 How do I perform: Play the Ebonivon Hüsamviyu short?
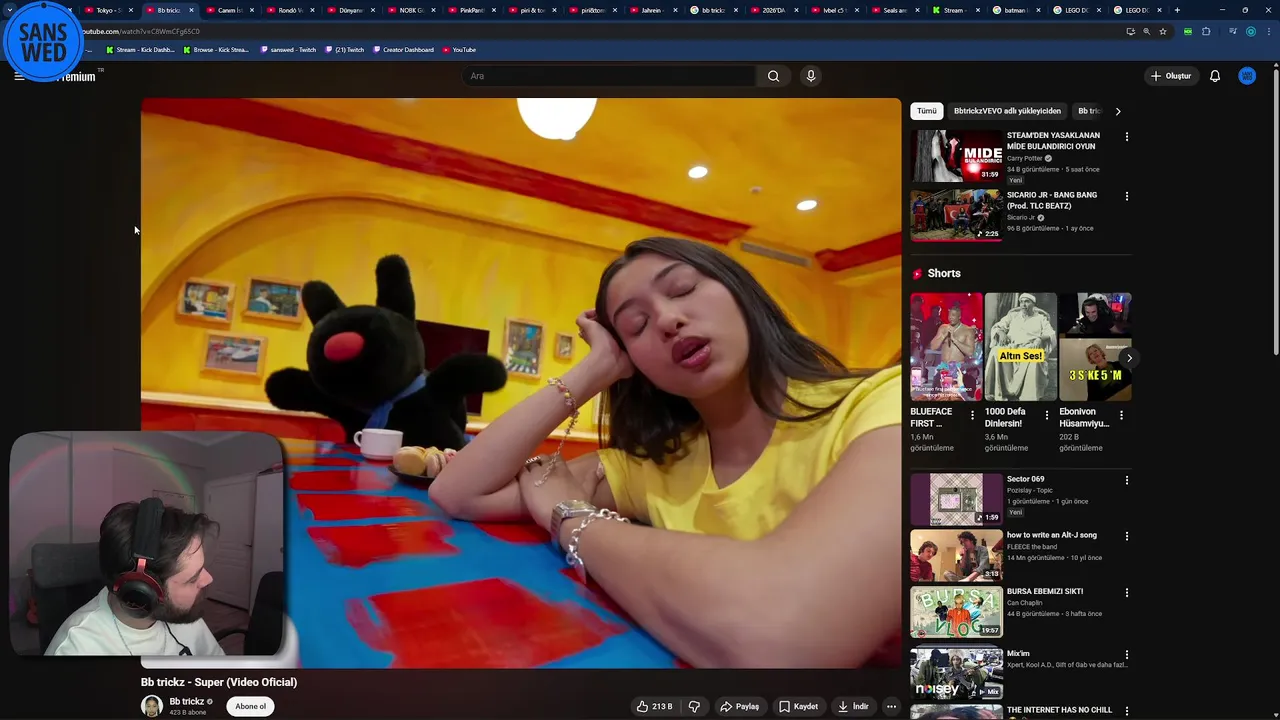pyautogui.click(x=1095, y=347)
